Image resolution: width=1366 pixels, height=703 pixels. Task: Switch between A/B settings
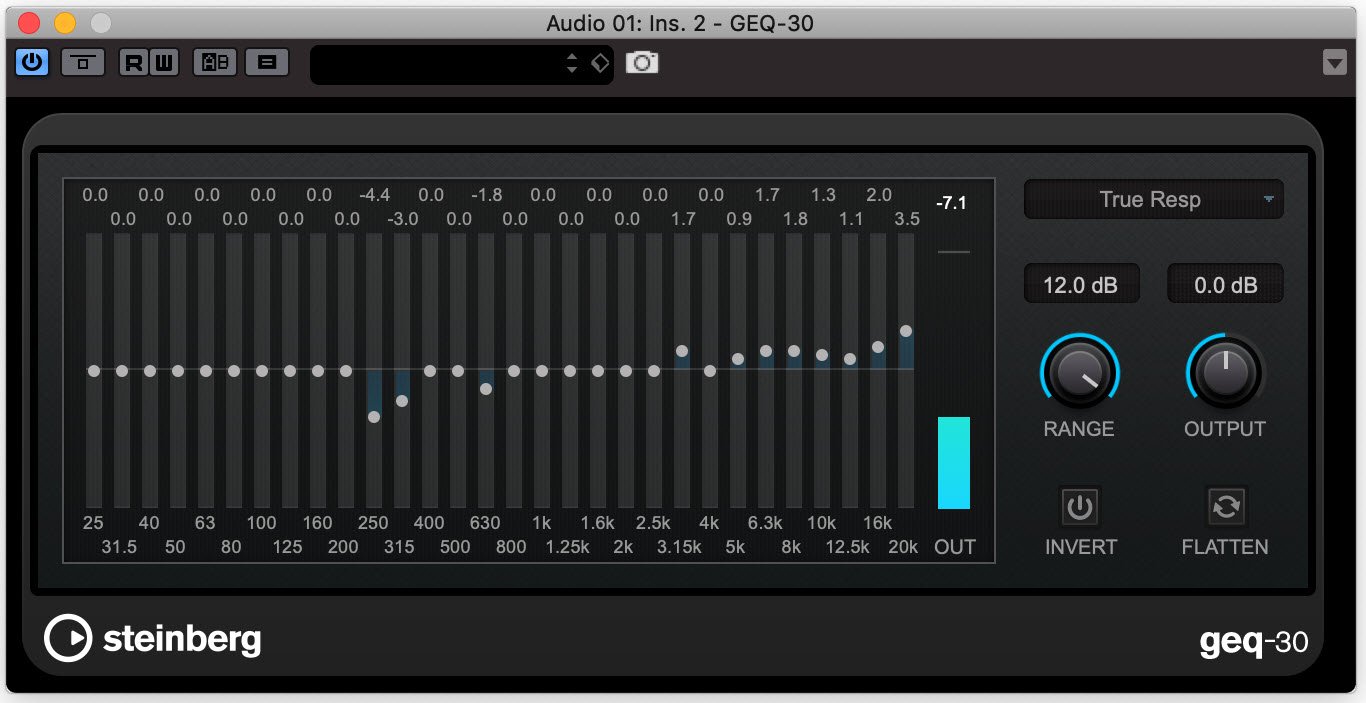[215, 63]
